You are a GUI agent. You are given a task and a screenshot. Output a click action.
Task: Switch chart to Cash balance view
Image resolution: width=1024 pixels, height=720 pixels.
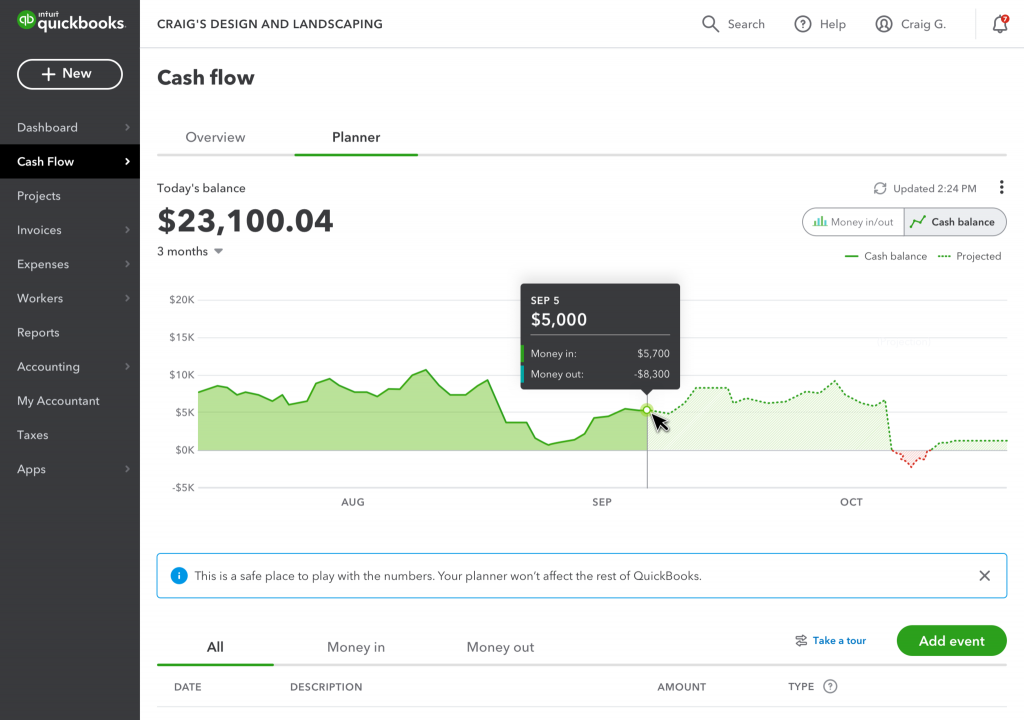pos(955,222)
